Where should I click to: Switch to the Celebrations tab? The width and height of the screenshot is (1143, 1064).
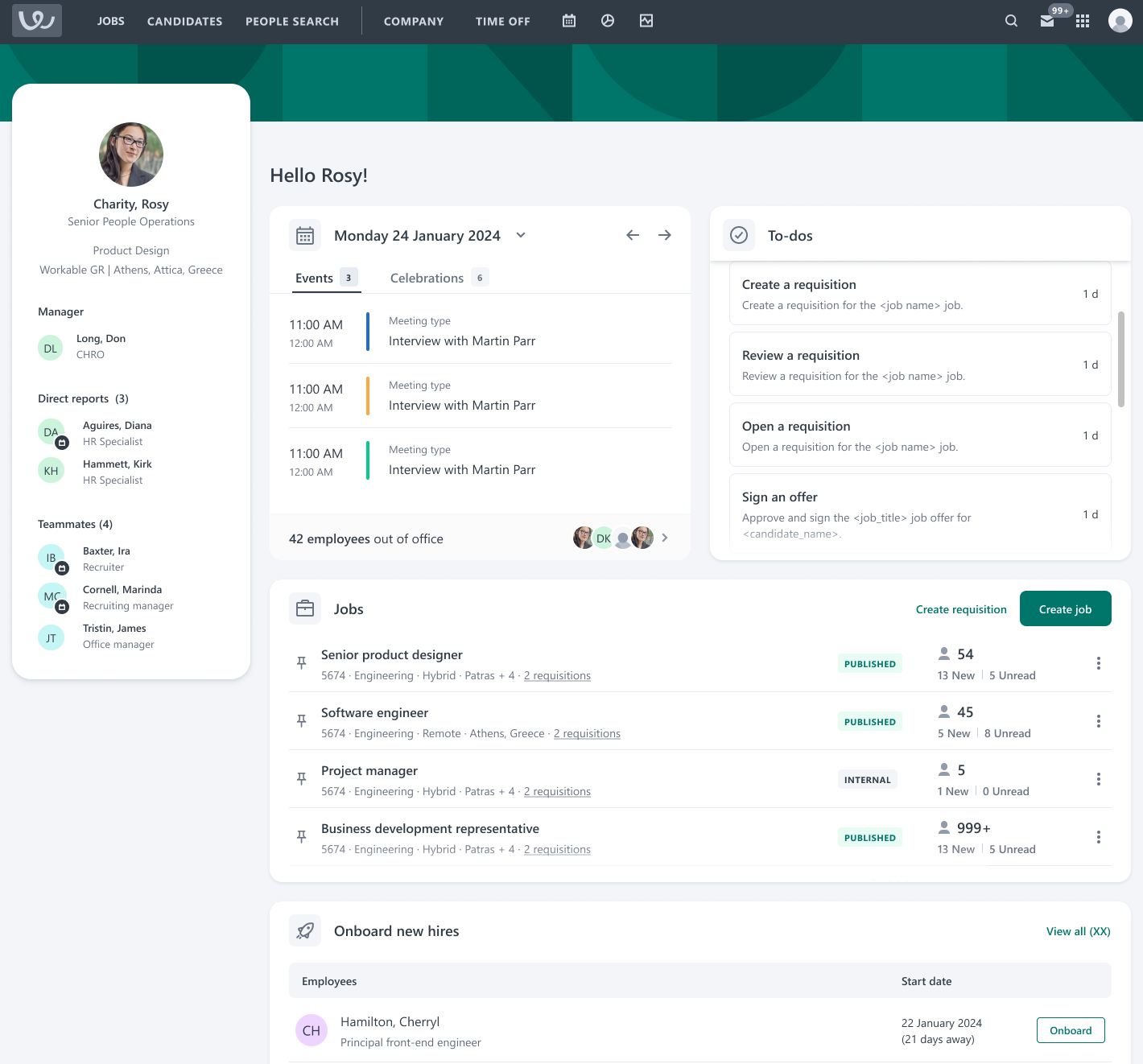point(427,278)
